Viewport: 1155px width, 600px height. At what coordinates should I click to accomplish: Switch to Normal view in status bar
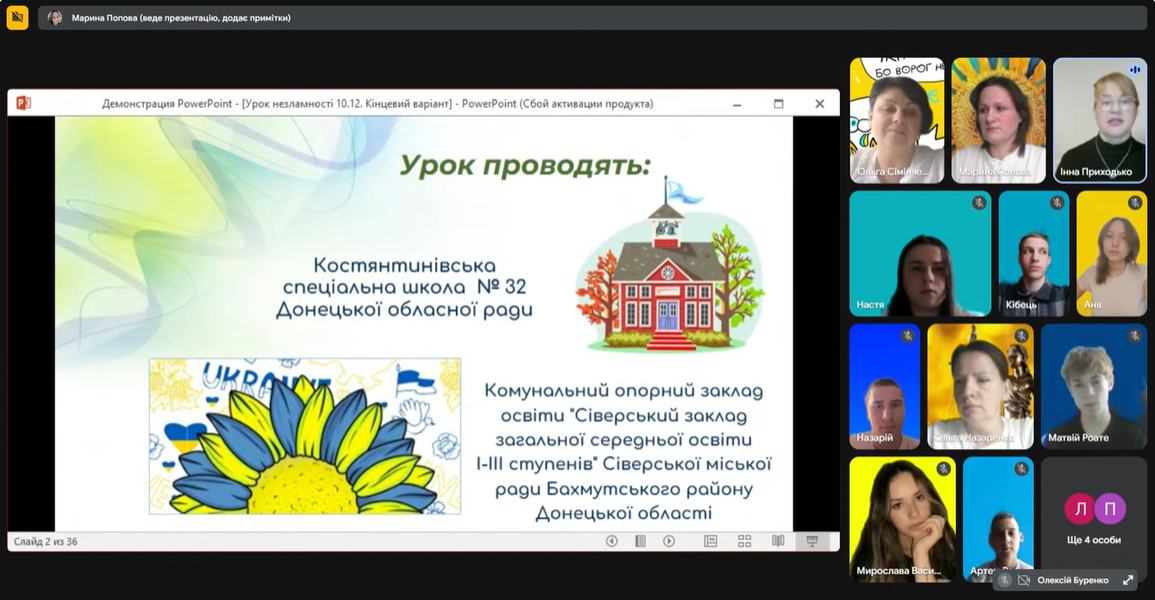pyautogui.click(x=711, y=541)
